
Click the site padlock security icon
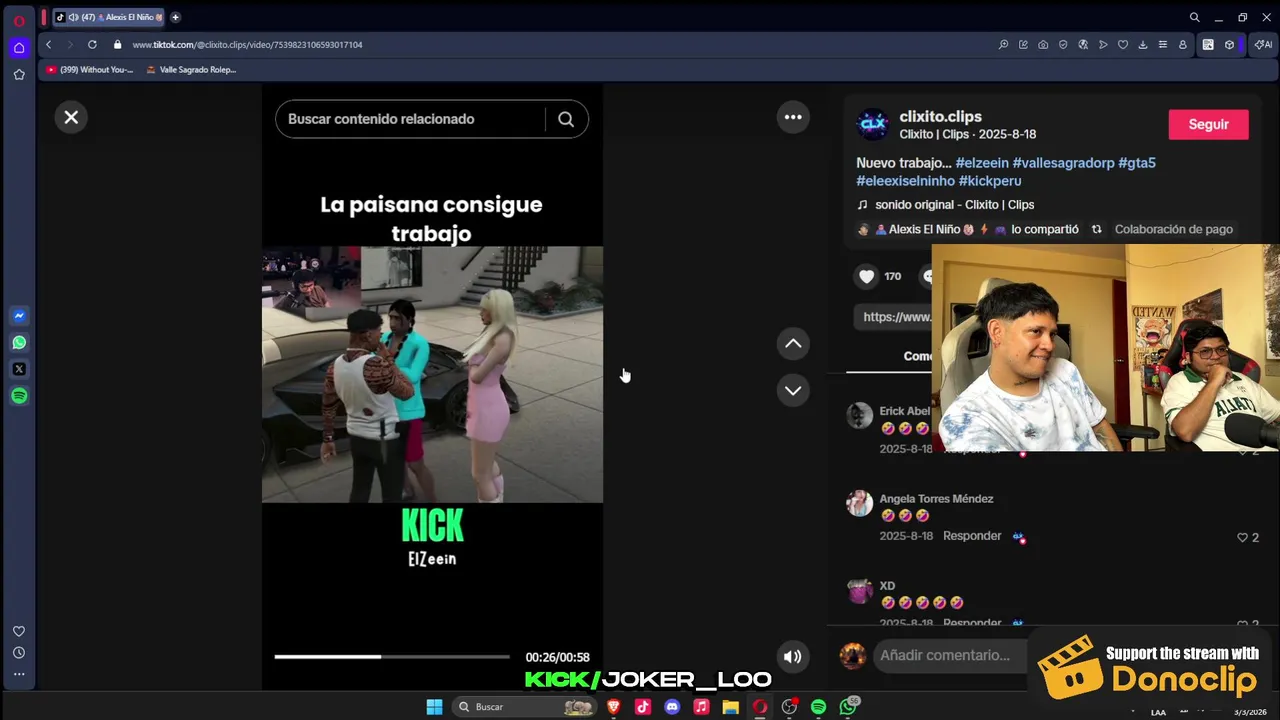(117, 44)
